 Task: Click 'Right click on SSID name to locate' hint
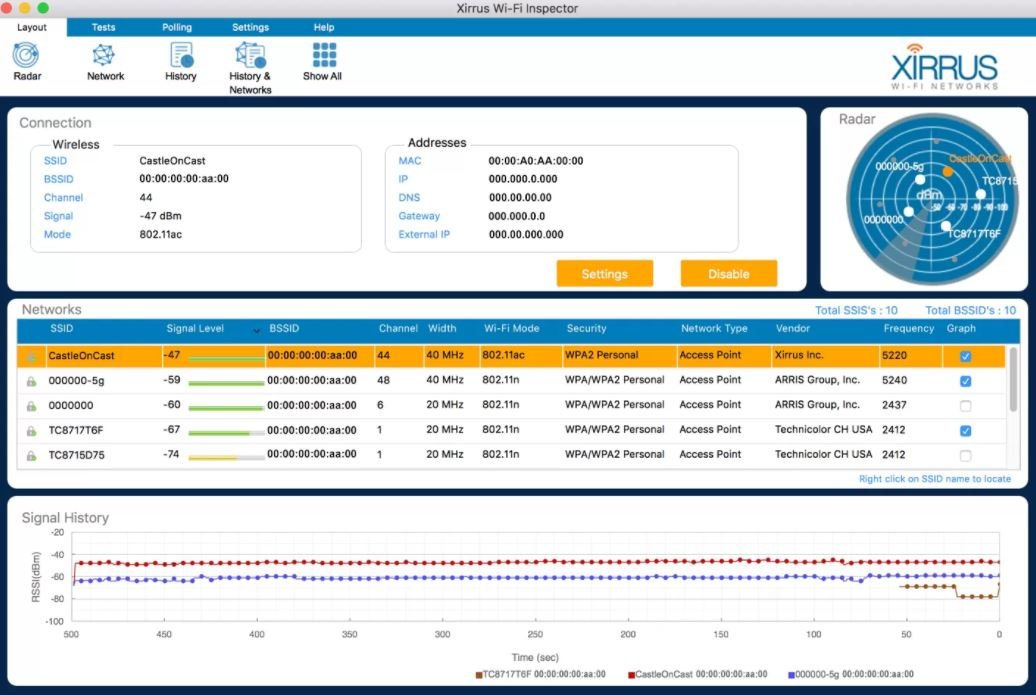[x=934, y=479]
